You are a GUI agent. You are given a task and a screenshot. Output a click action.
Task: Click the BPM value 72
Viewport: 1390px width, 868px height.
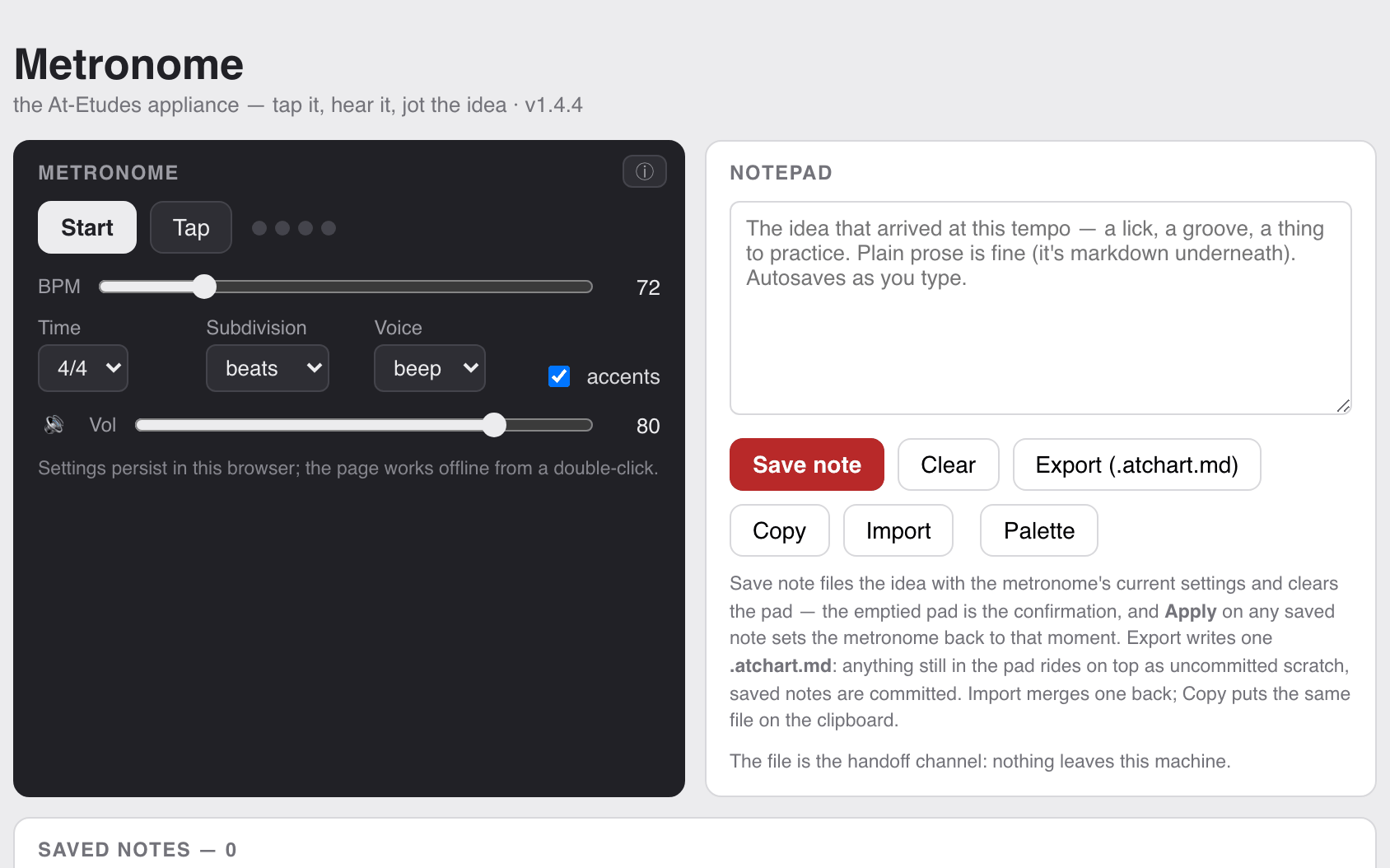[x=648, y=287]
